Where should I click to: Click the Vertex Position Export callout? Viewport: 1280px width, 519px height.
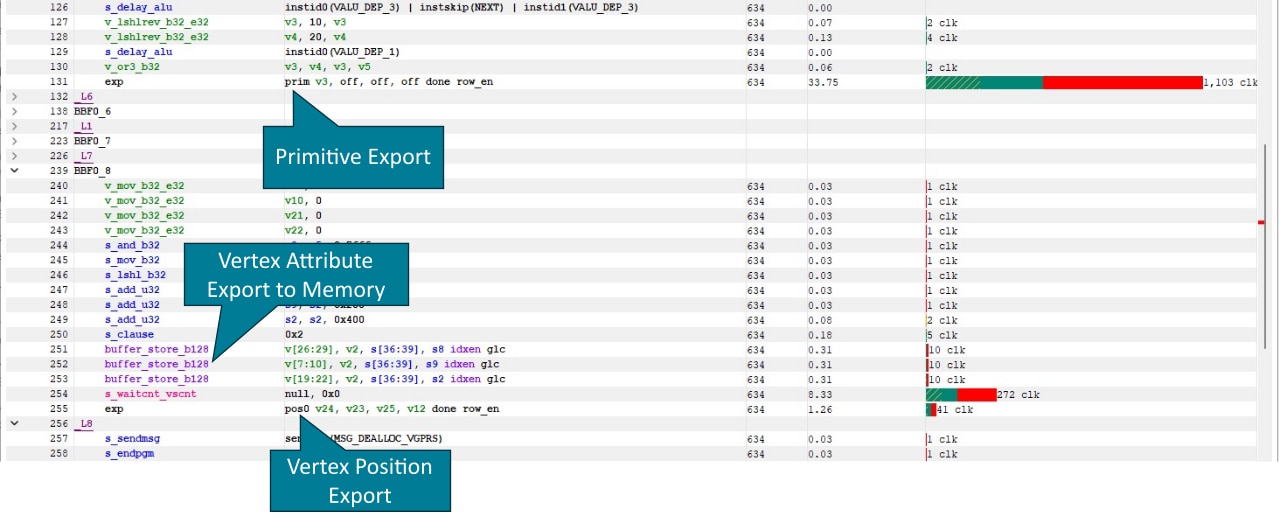coord(360,481)
